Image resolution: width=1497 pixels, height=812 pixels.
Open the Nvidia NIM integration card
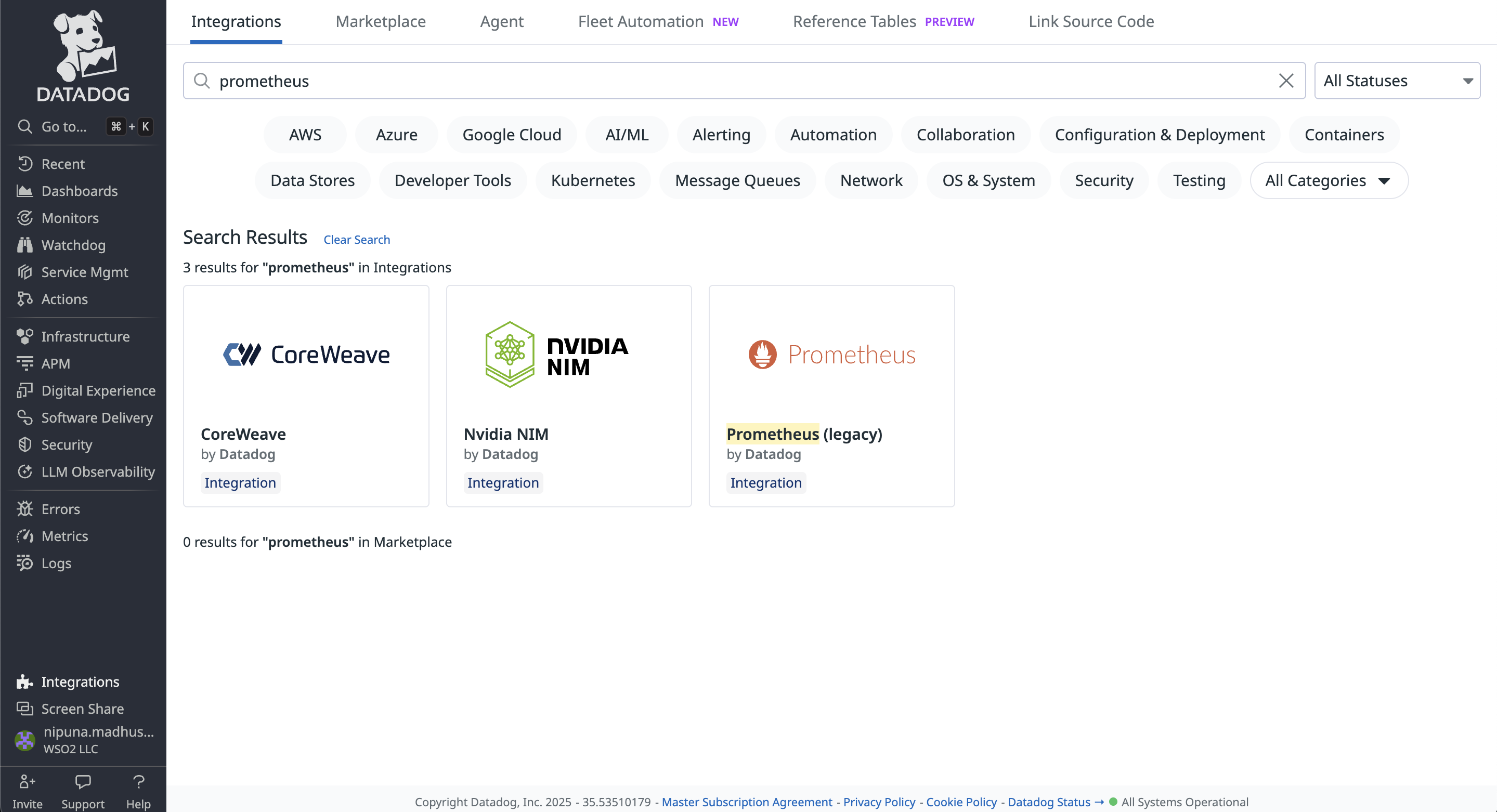tap(568, 396)
